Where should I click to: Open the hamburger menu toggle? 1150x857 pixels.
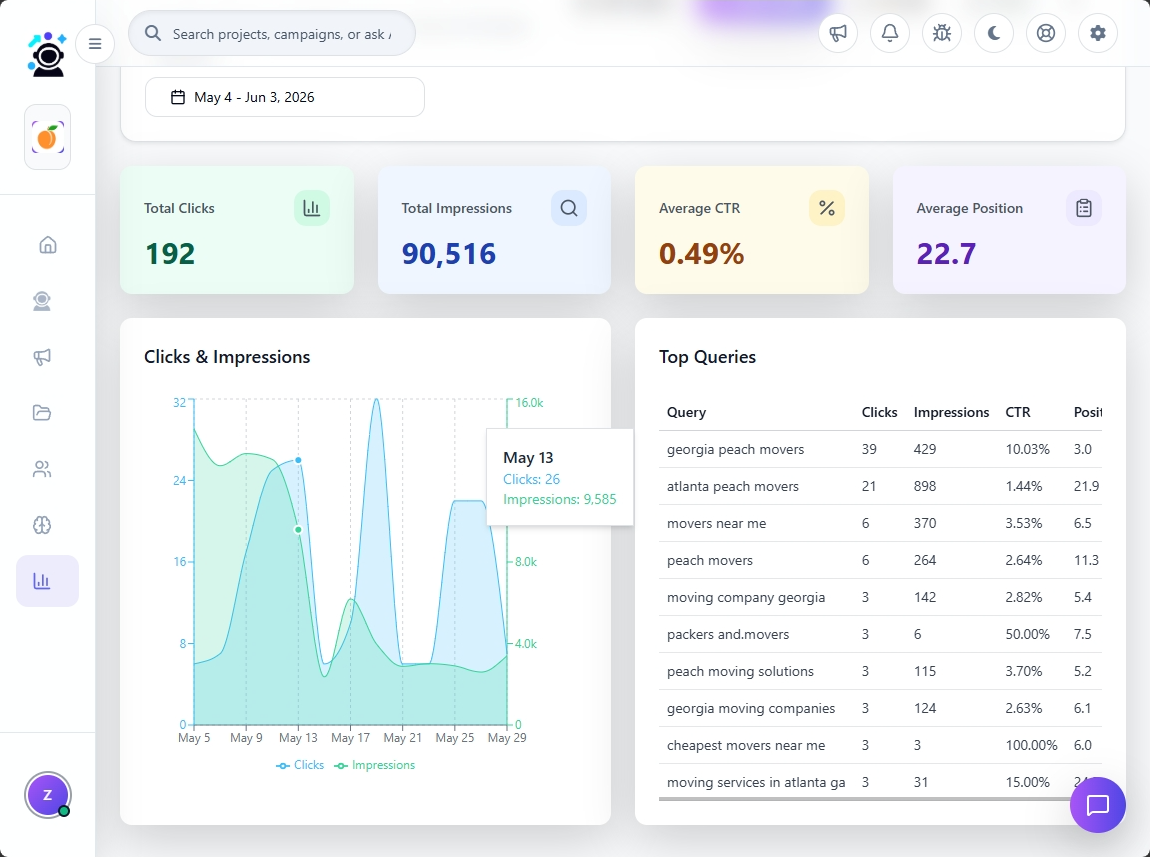tap(95, 44)
